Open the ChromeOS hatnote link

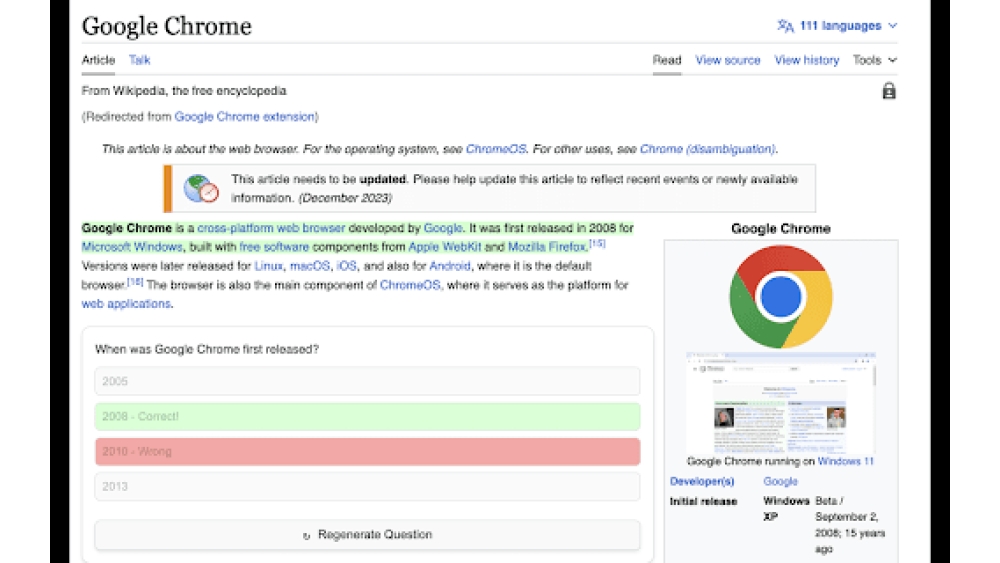point(496,149)
